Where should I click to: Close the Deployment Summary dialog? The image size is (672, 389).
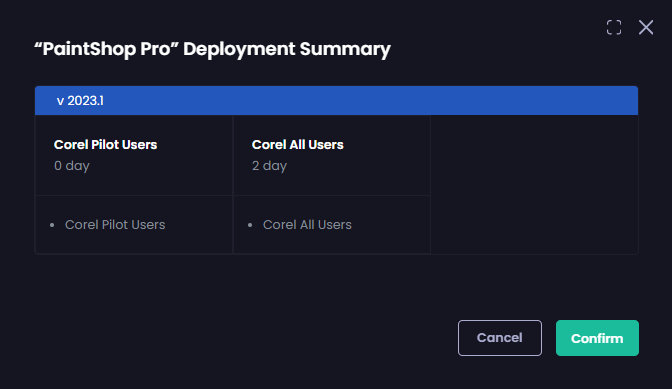(646, 27)
